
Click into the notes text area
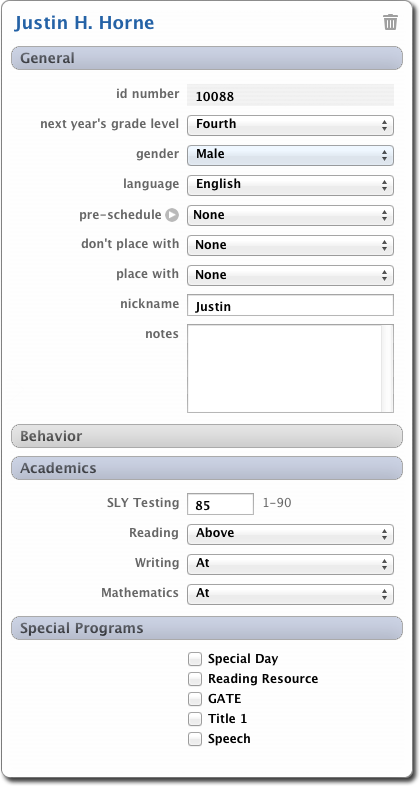(290, 368)
